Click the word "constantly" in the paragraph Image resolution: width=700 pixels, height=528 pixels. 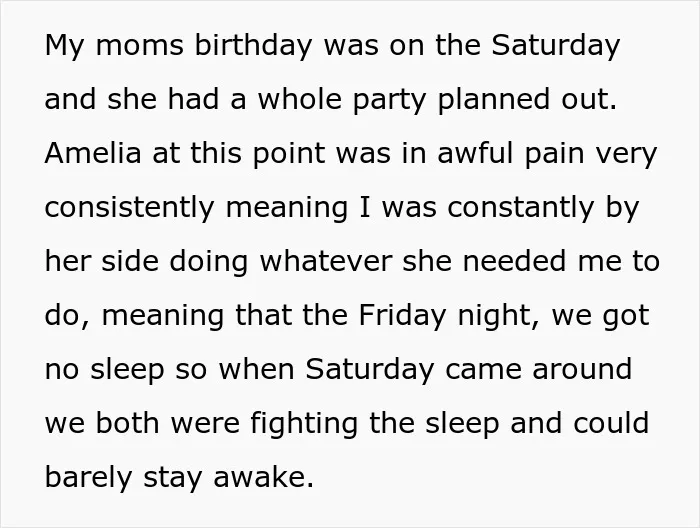(521, 208)
